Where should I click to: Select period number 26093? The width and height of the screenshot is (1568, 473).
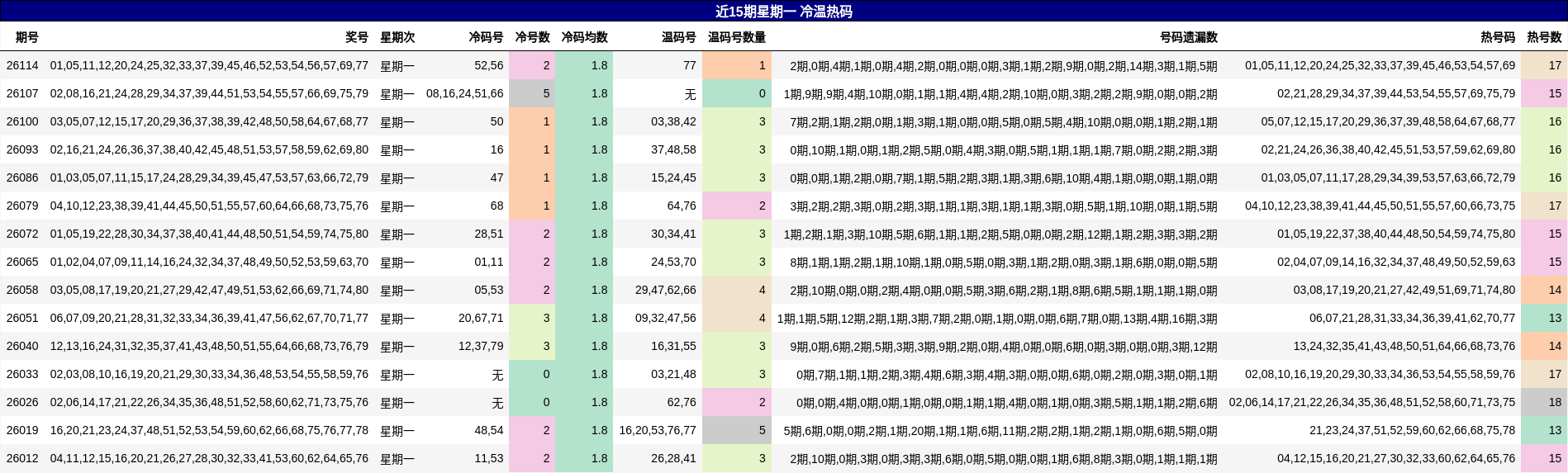22,149
